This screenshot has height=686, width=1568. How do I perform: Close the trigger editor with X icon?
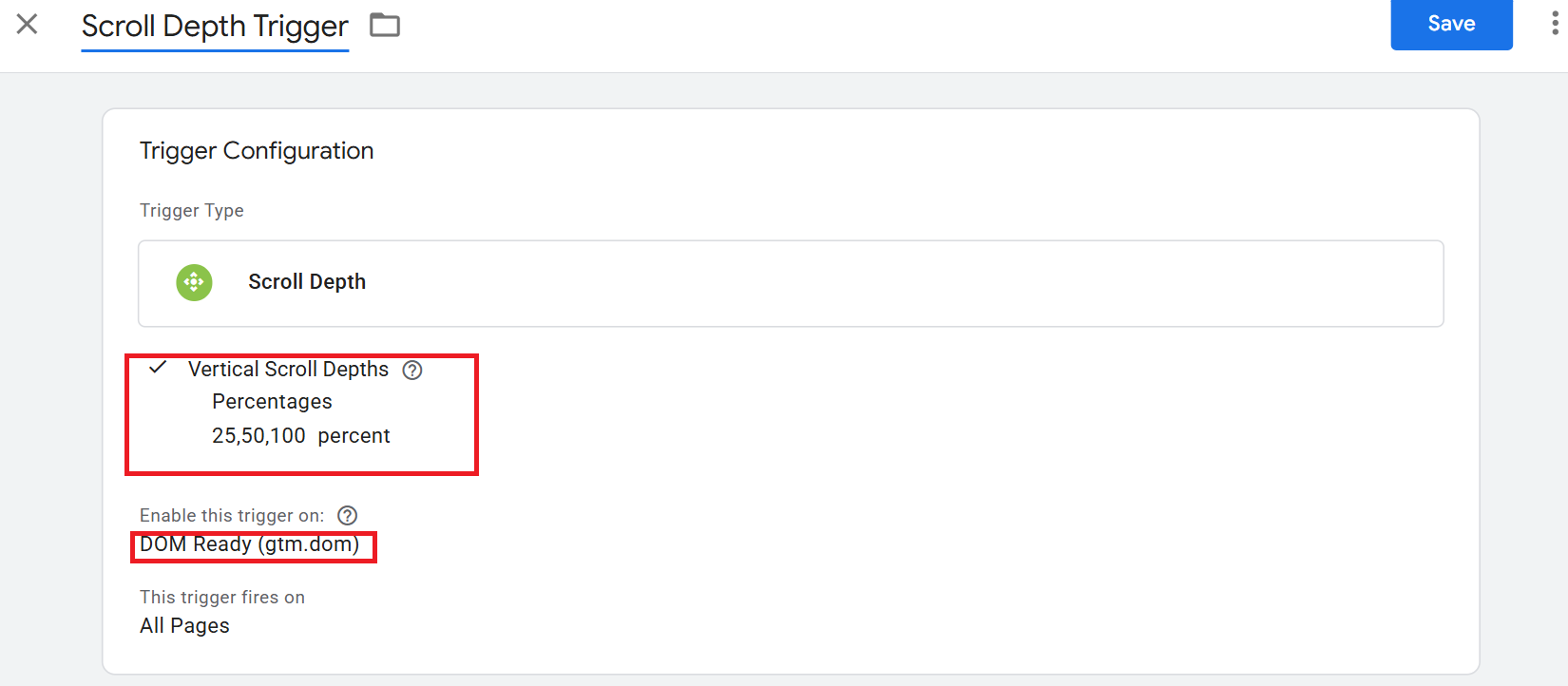(x=27, y=24)
